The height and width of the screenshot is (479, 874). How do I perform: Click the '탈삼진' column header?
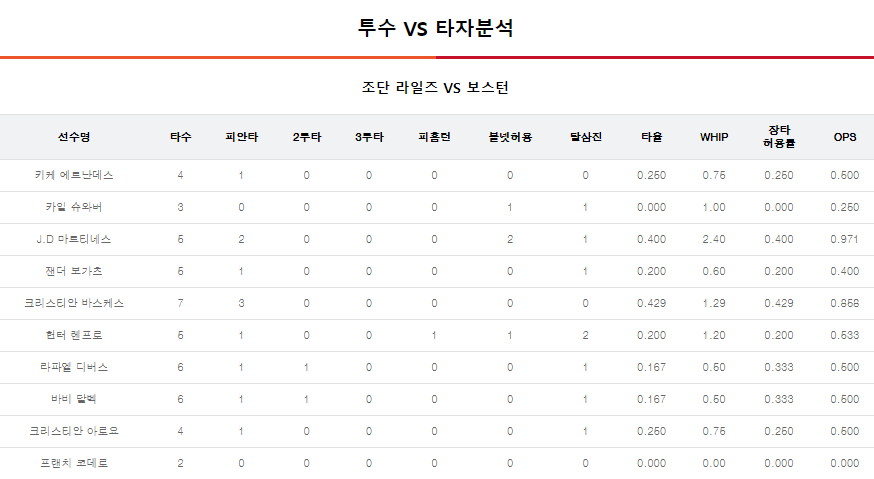point(586,137)
